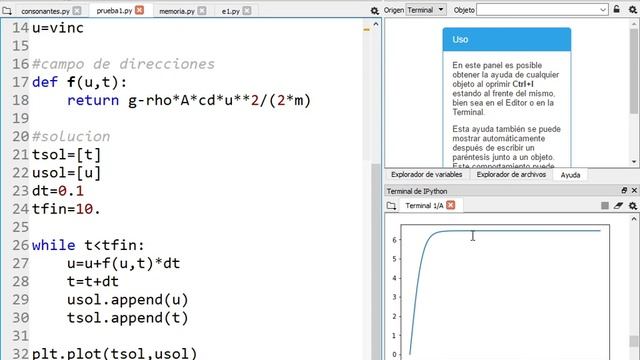The height and width of the screenshot is (360, 640).
Task: Open the editor options gear menu
Action: point(375,11)
